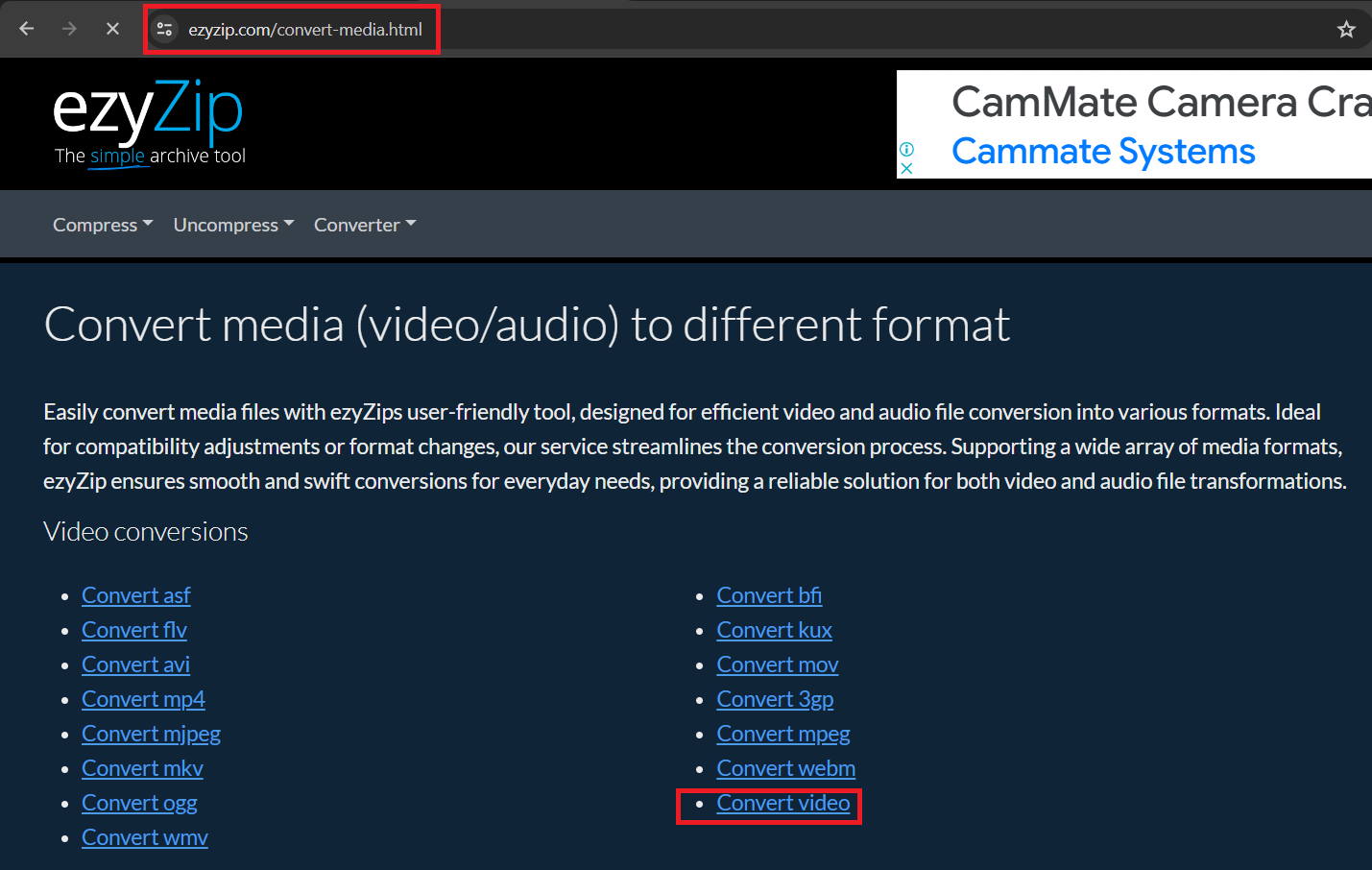
Task: Expand the Converter menu
Action: pos(364,224)
